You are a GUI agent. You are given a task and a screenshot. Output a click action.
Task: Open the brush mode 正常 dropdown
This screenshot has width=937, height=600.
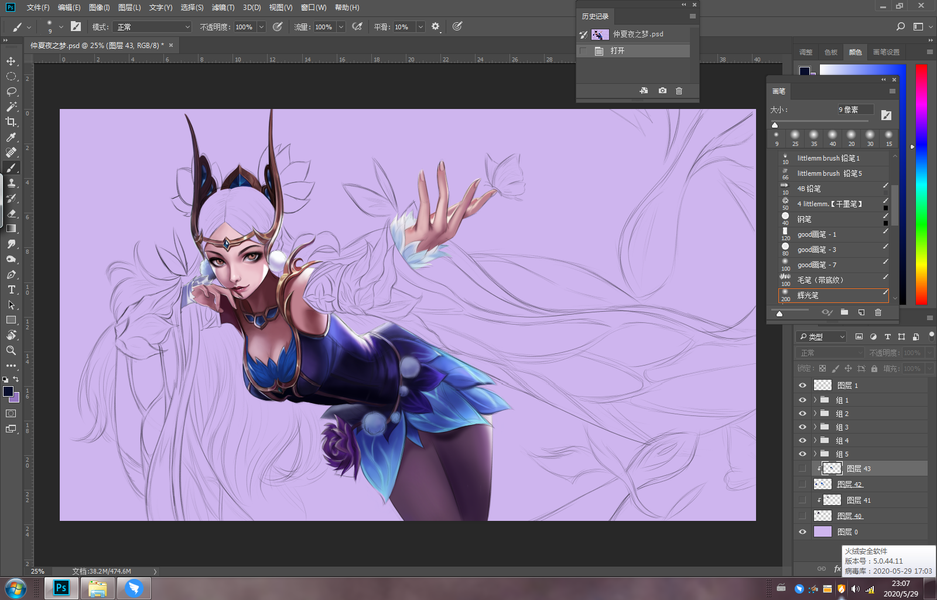[x=152, y=27]
